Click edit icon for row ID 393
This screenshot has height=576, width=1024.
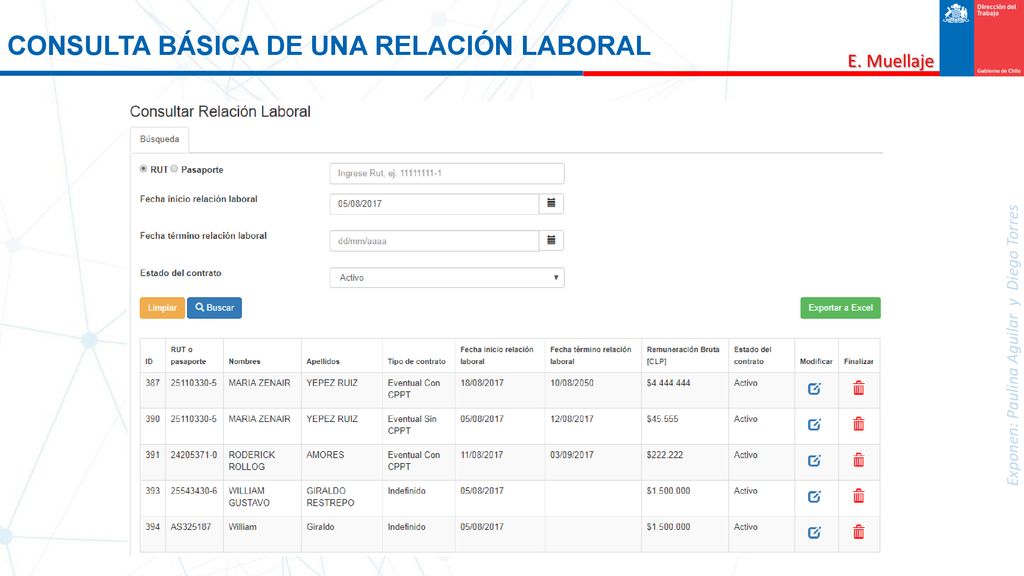(x=814, y=496)
